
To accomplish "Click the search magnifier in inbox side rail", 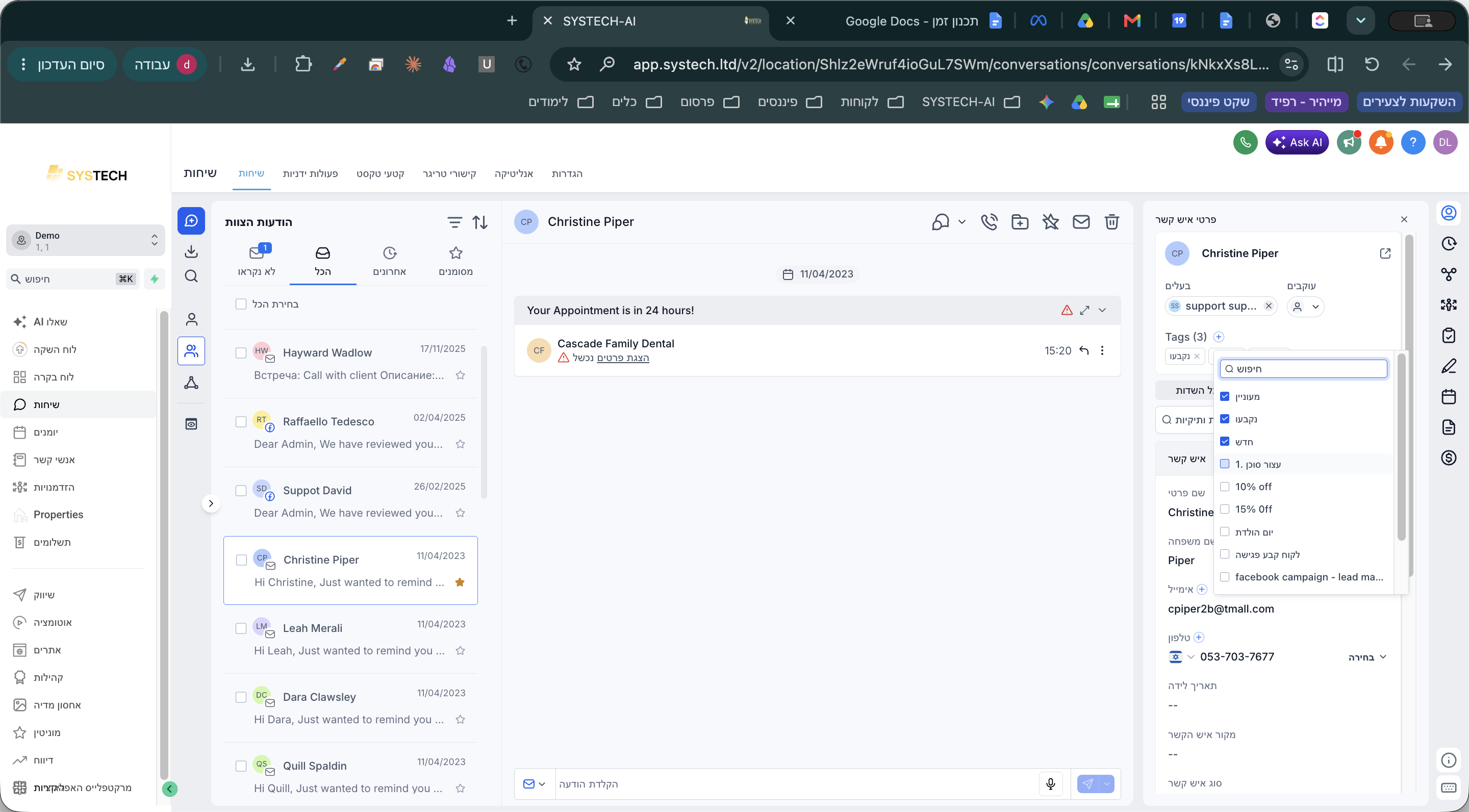I will (x=191, y=276).
